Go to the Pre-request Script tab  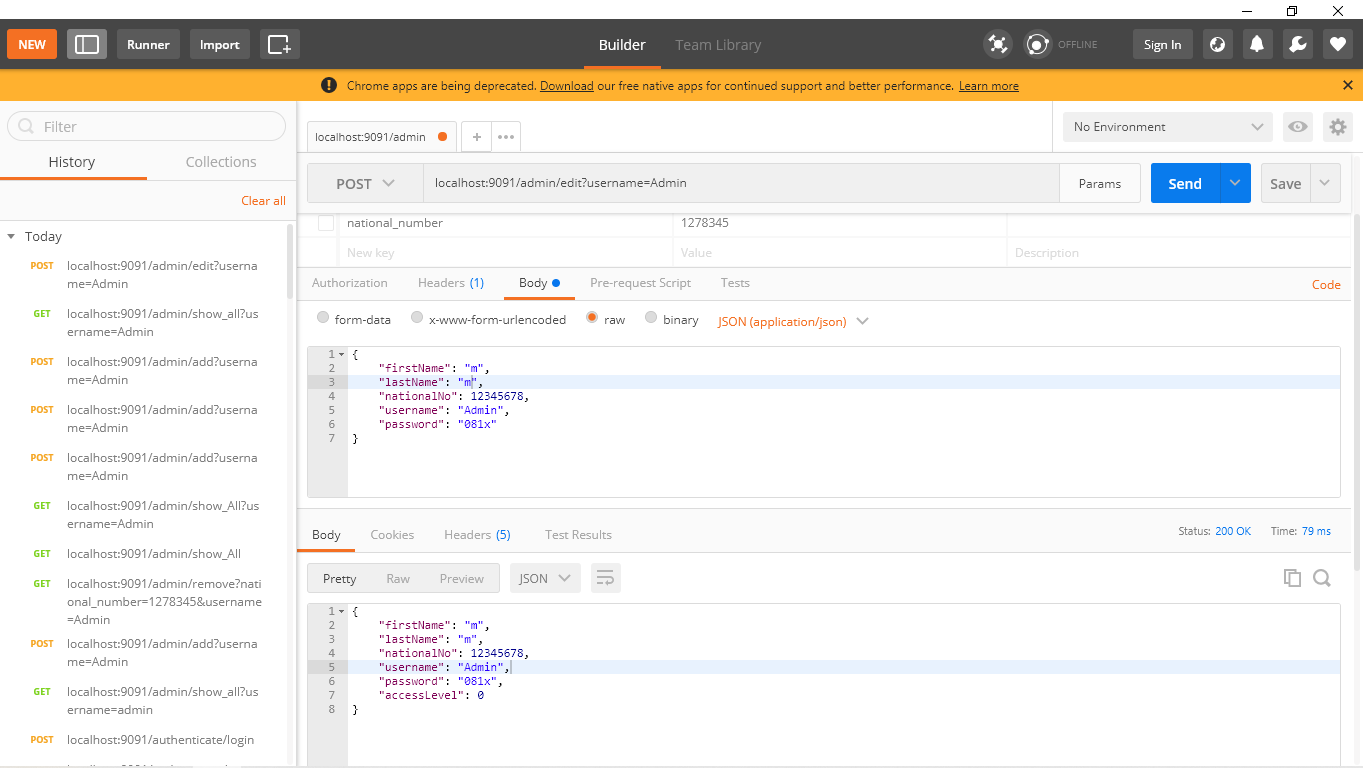640,283
